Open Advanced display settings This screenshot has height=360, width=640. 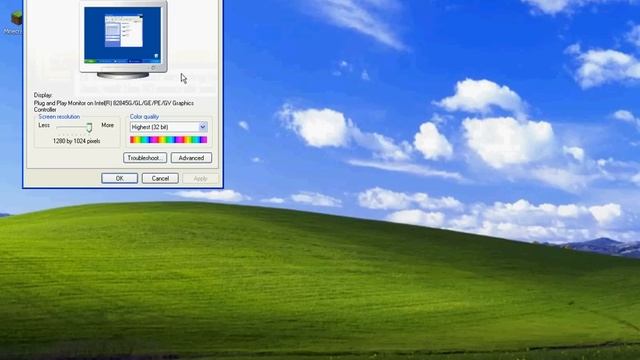point(191,158)
